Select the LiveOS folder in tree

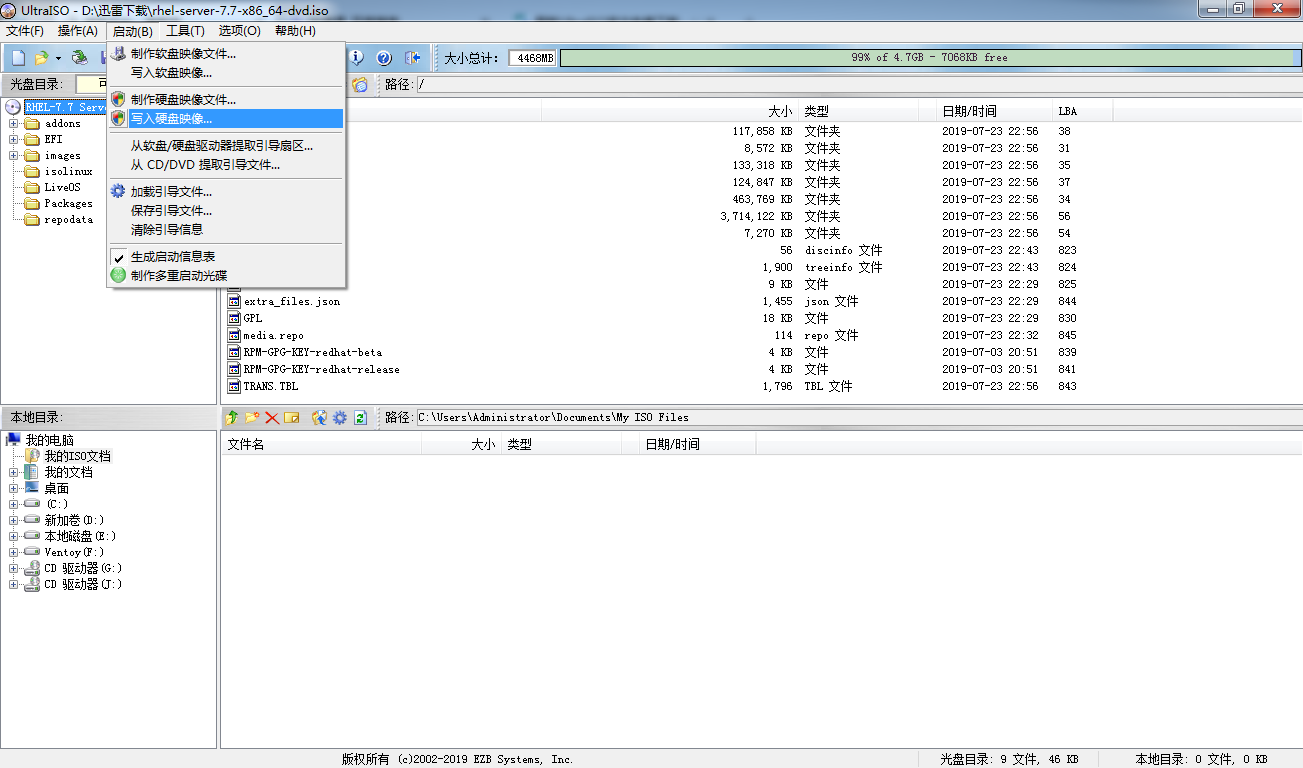[62, 188]
